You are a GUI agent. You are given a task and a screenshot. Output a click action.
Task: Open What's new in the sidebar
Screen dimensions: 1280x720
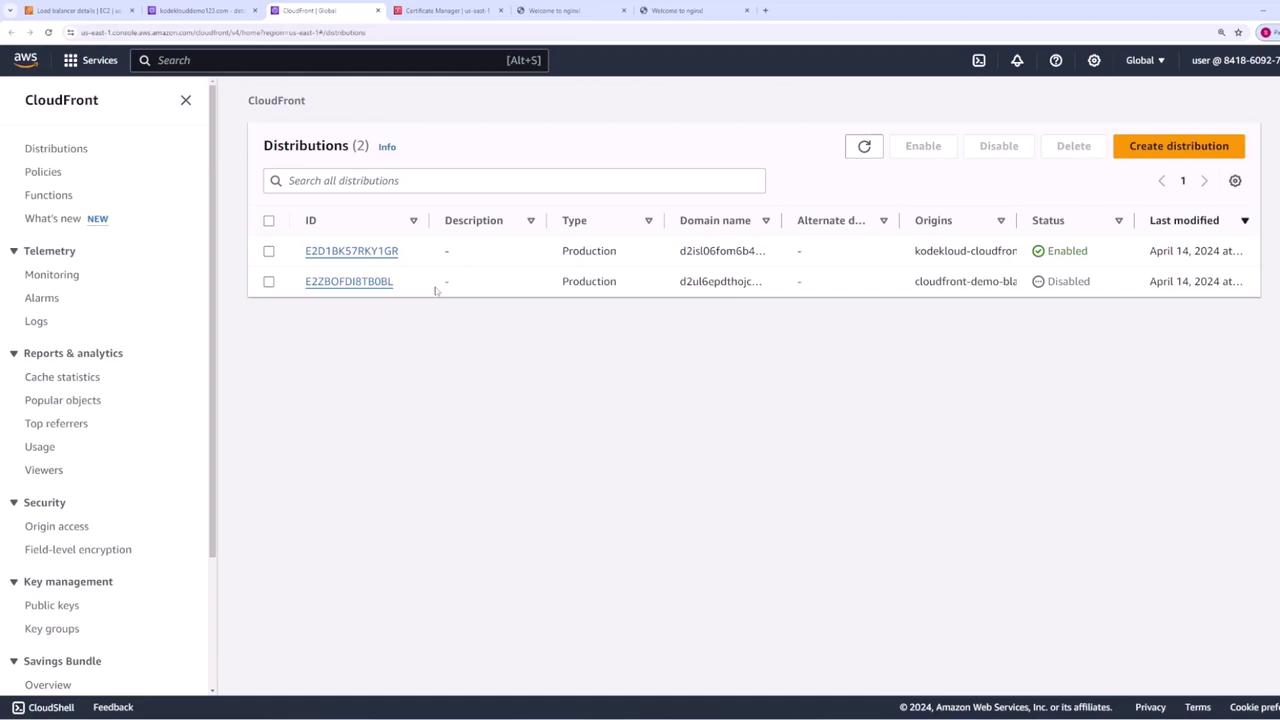(53, 218)
